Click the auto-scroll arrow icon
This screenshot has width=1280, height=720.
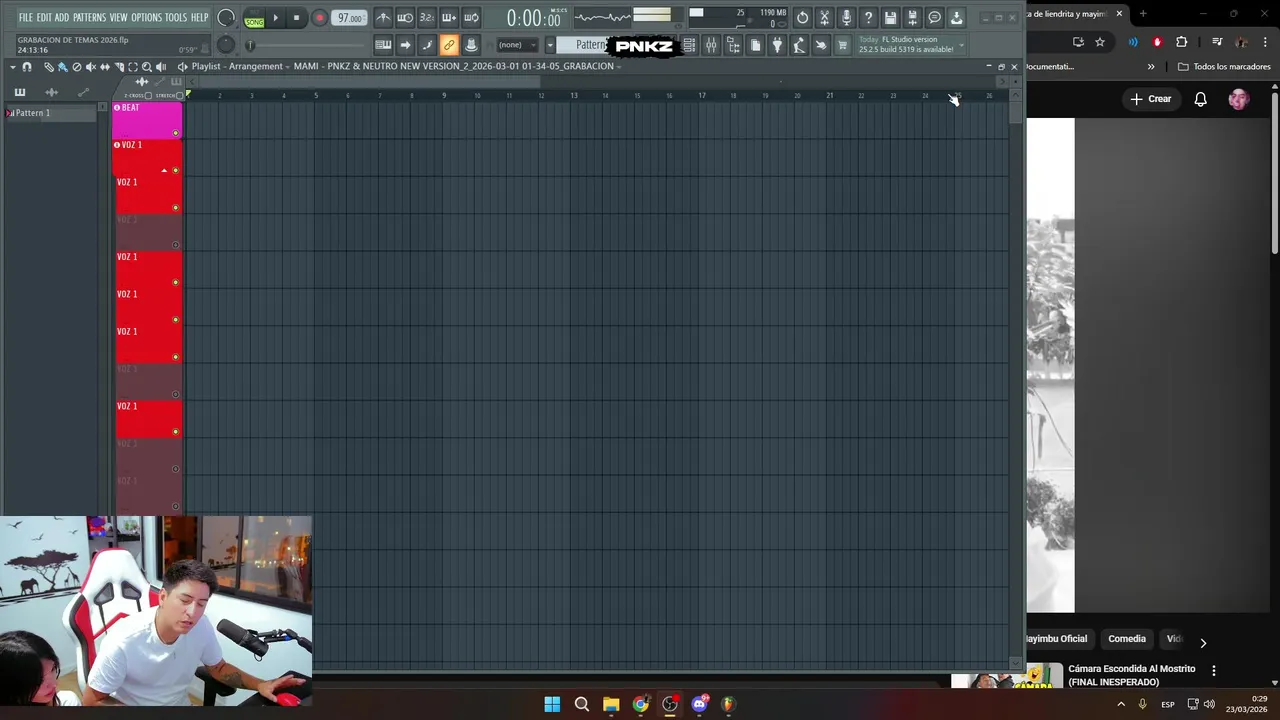click(405, 45)
